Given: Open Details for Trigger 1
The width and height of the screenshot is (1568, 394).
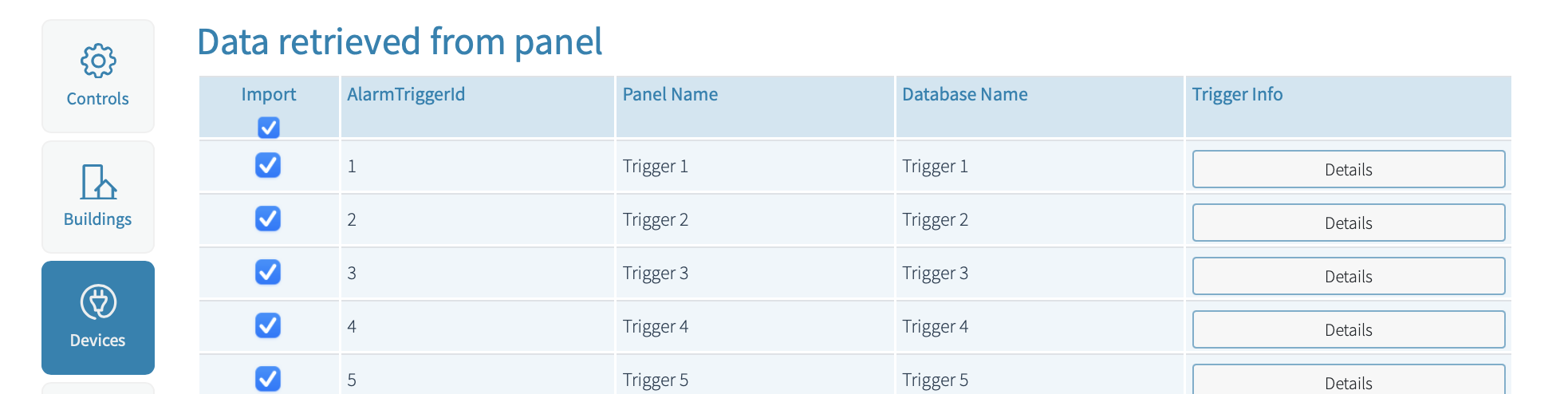Looking at the screenshot, I should click(1348, 169).
